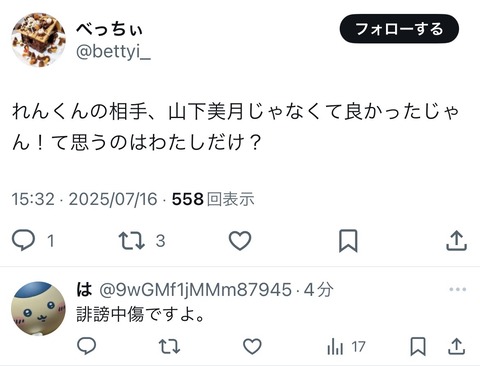Open display name べっちぃ
Viewport: 480px width, 366px height.
click(109, 29)
